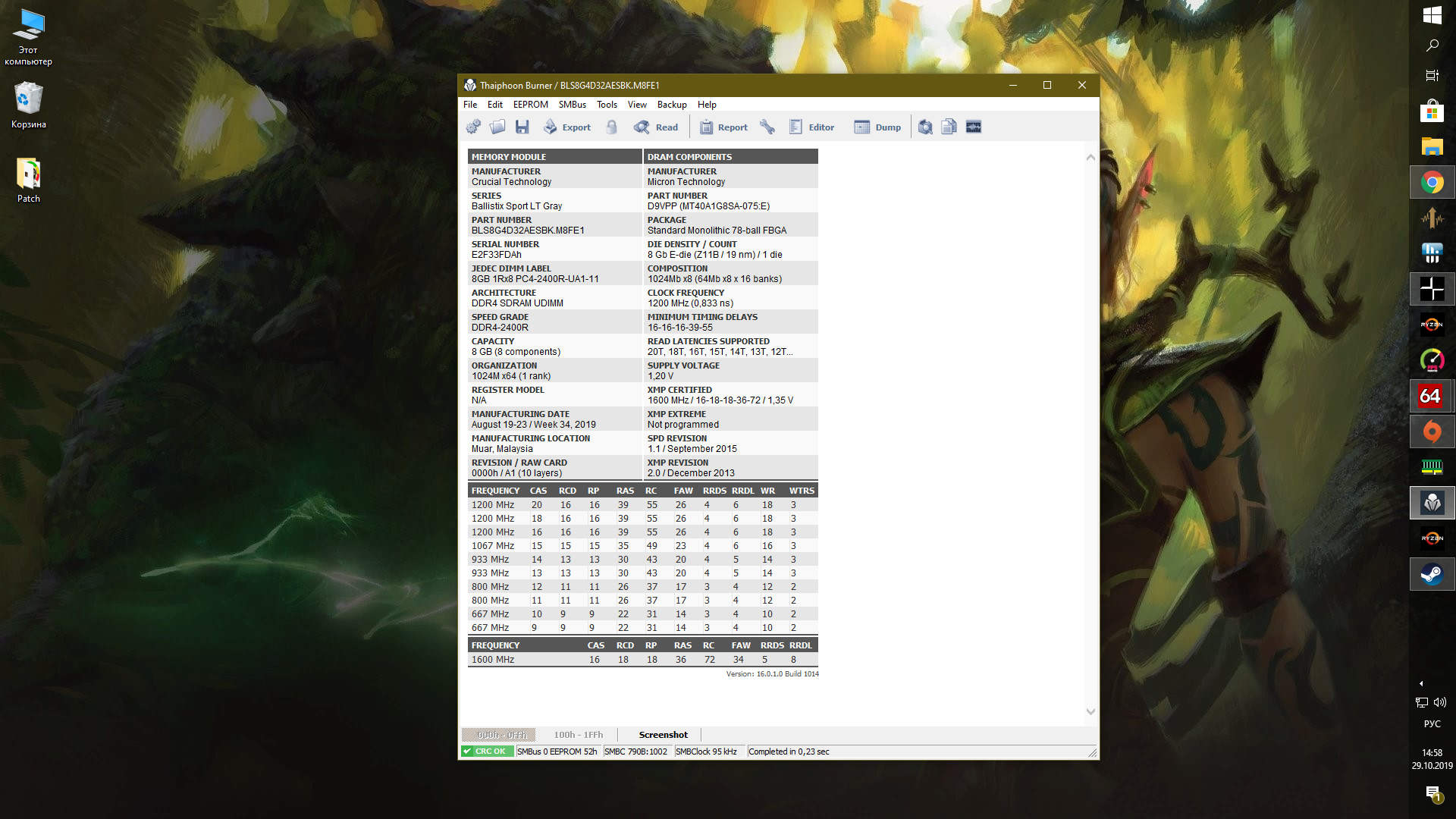This screenshot has width=1456, height=819.
Task: Open the arrow-with-waveform app in taskbar
Action: 1432,218
